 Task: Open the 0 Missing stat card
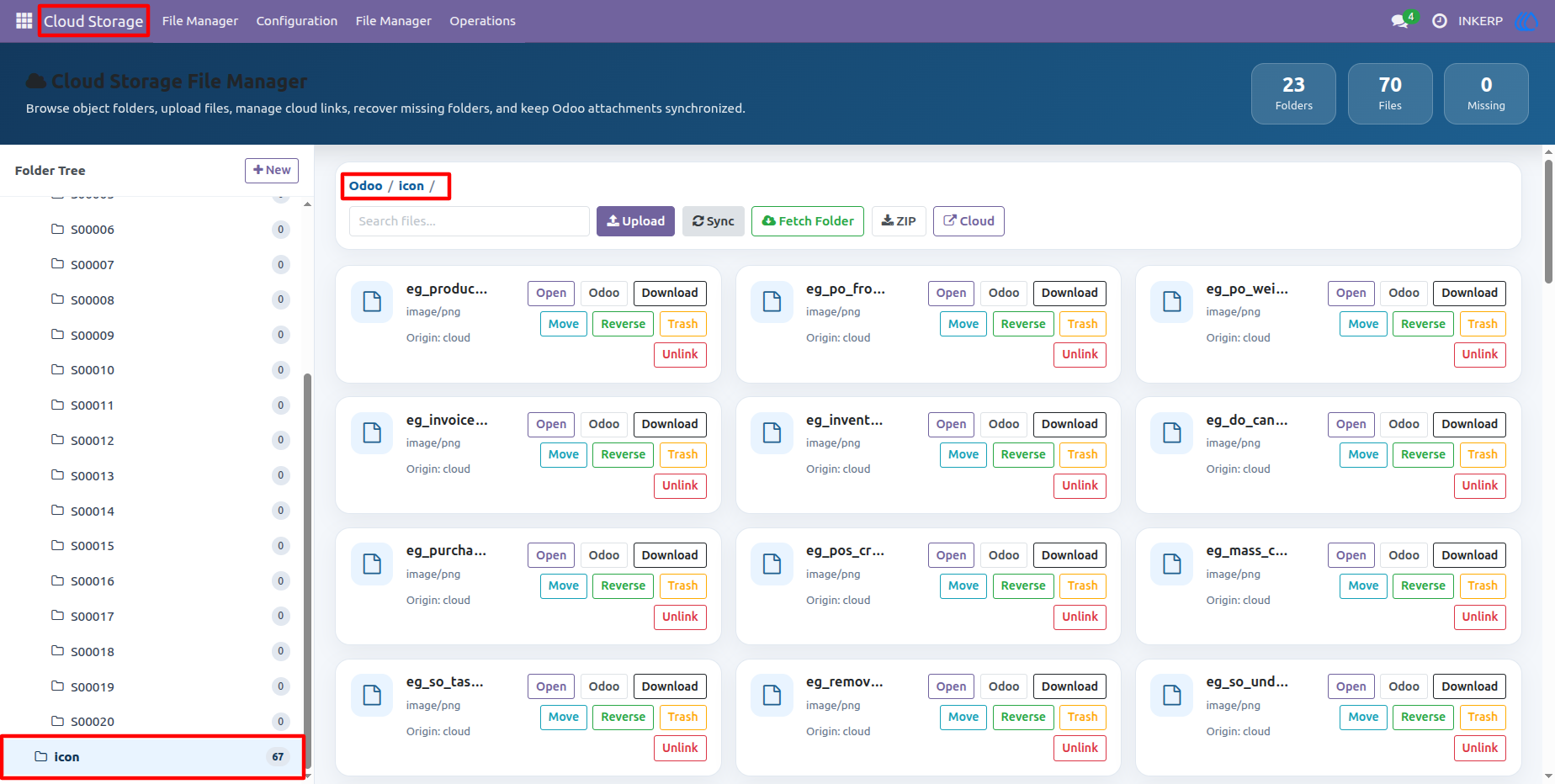pyautogui.click(x=1486, y=93)
